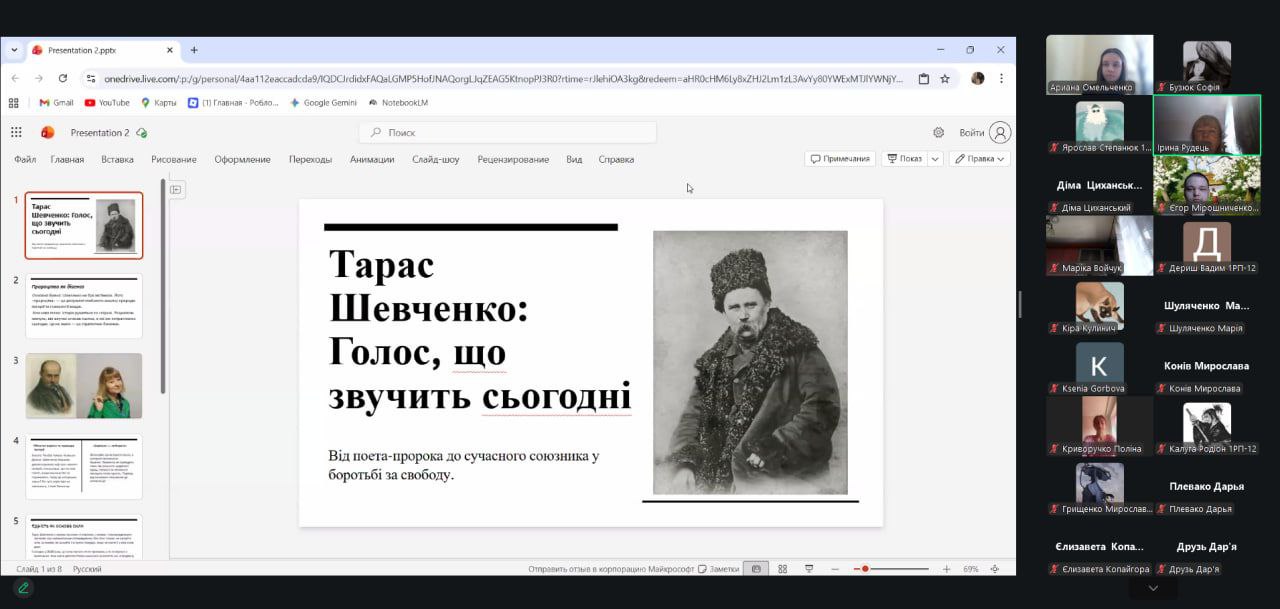The image size is (1280, 609).
Task: Open the Правка editing mode dropdown
Action: coord(979,159)
